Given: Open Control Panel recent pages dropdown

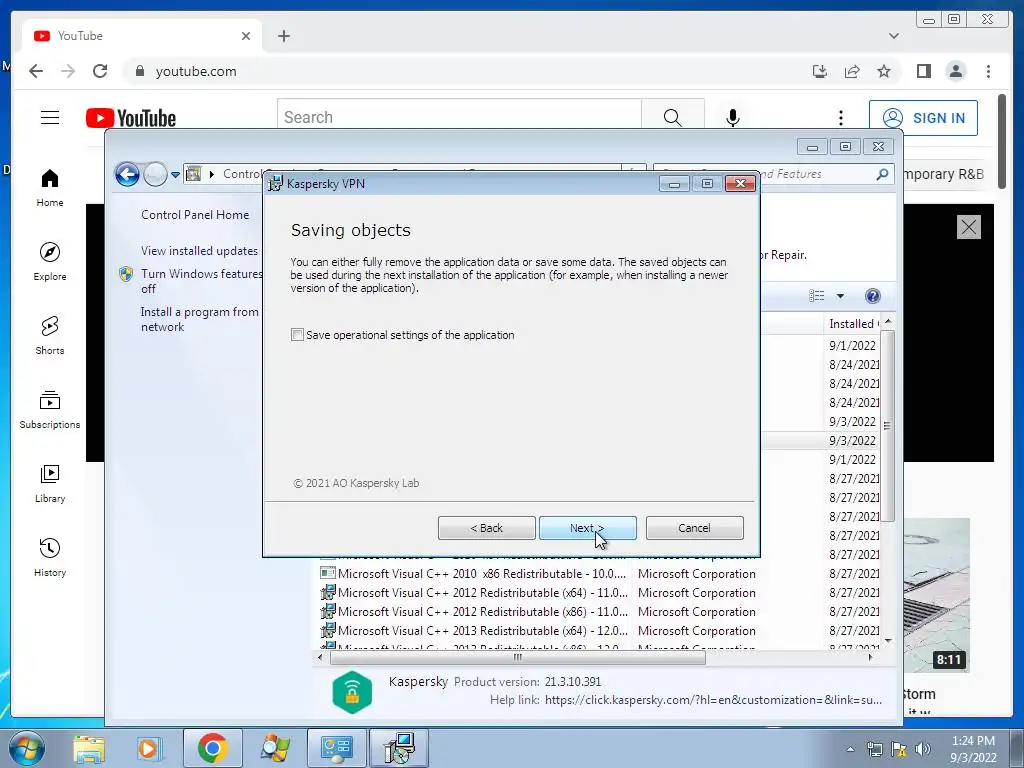Looking at the screenshot, I should [175, 175].
